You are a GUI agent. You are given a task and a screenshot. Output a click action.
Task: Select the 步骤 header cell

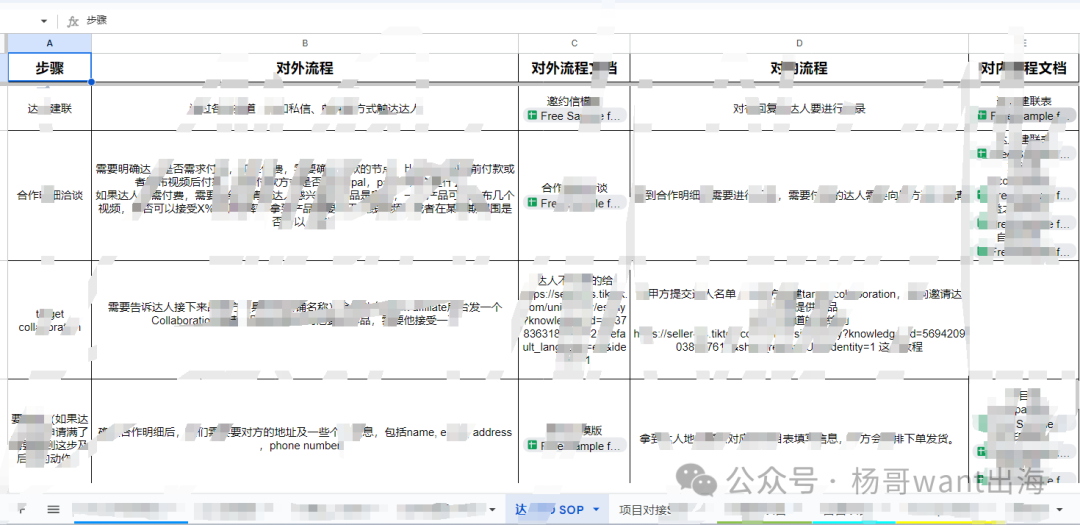point(50,68)
